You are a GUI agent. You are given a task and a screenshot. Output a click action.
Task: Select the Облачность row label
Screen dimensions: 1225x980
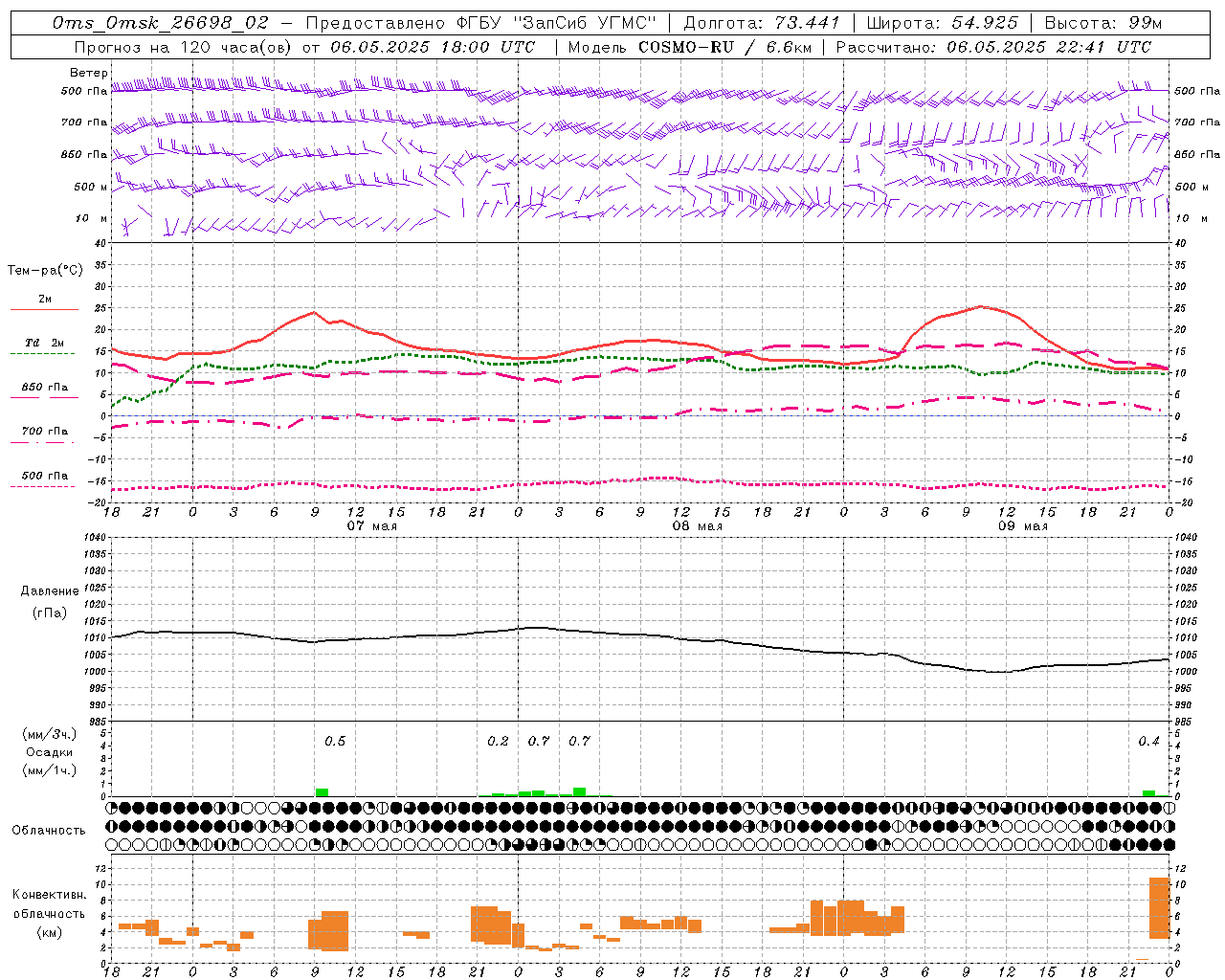[49, 831]
